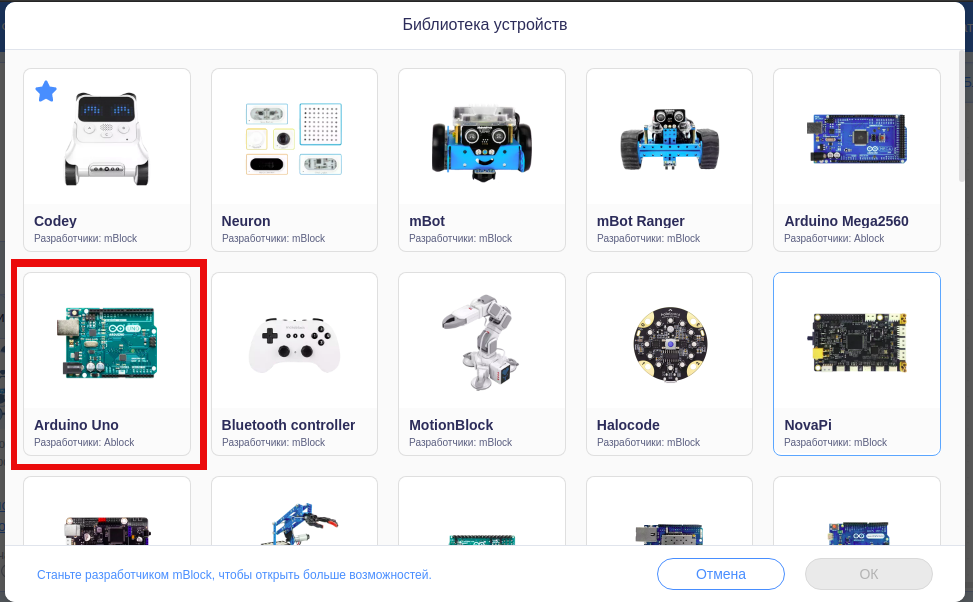Viewport: 973px width, 602px height.
Task: Click the NovaPi title text
Action: click(x=807, y=425)
